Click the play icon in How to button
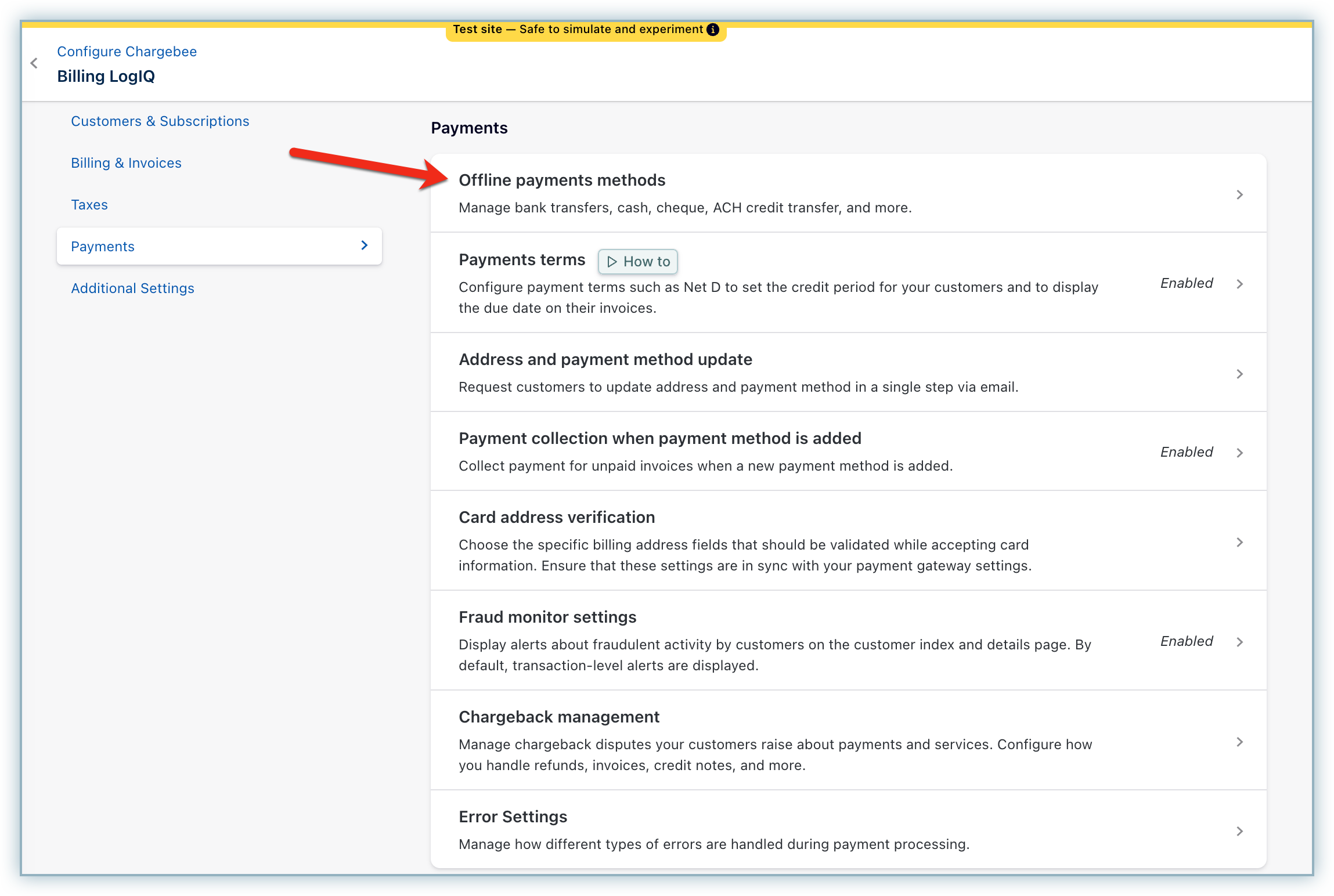 click(x=612, y=262)
